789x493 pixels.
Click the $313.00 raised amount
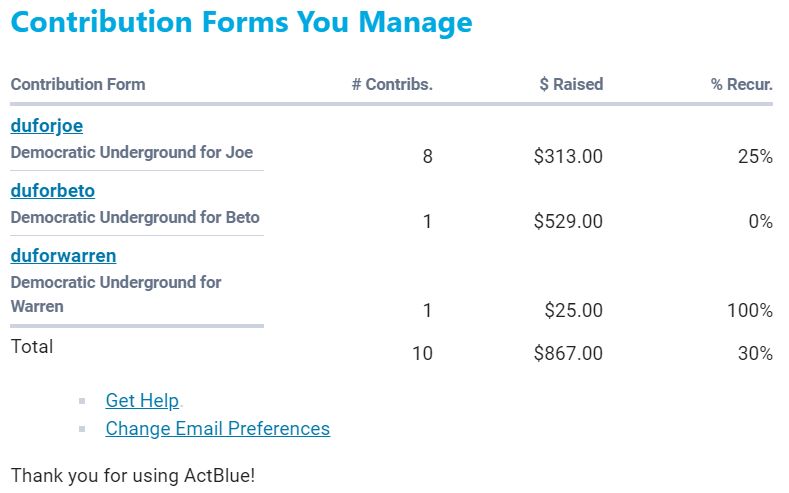coord(568,157)
